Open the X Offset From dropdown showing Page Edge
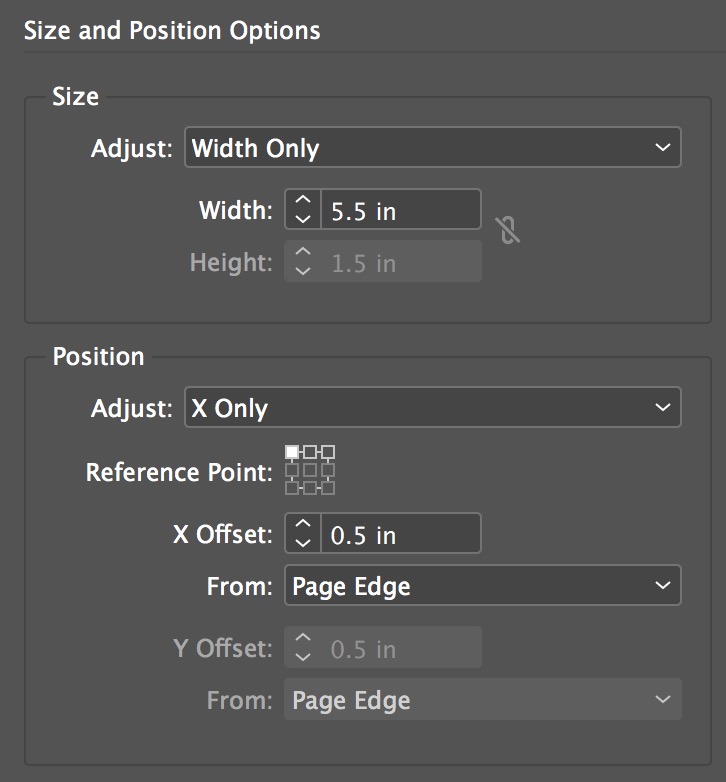Viewport: 726px width, 782px height. point(483,585)
